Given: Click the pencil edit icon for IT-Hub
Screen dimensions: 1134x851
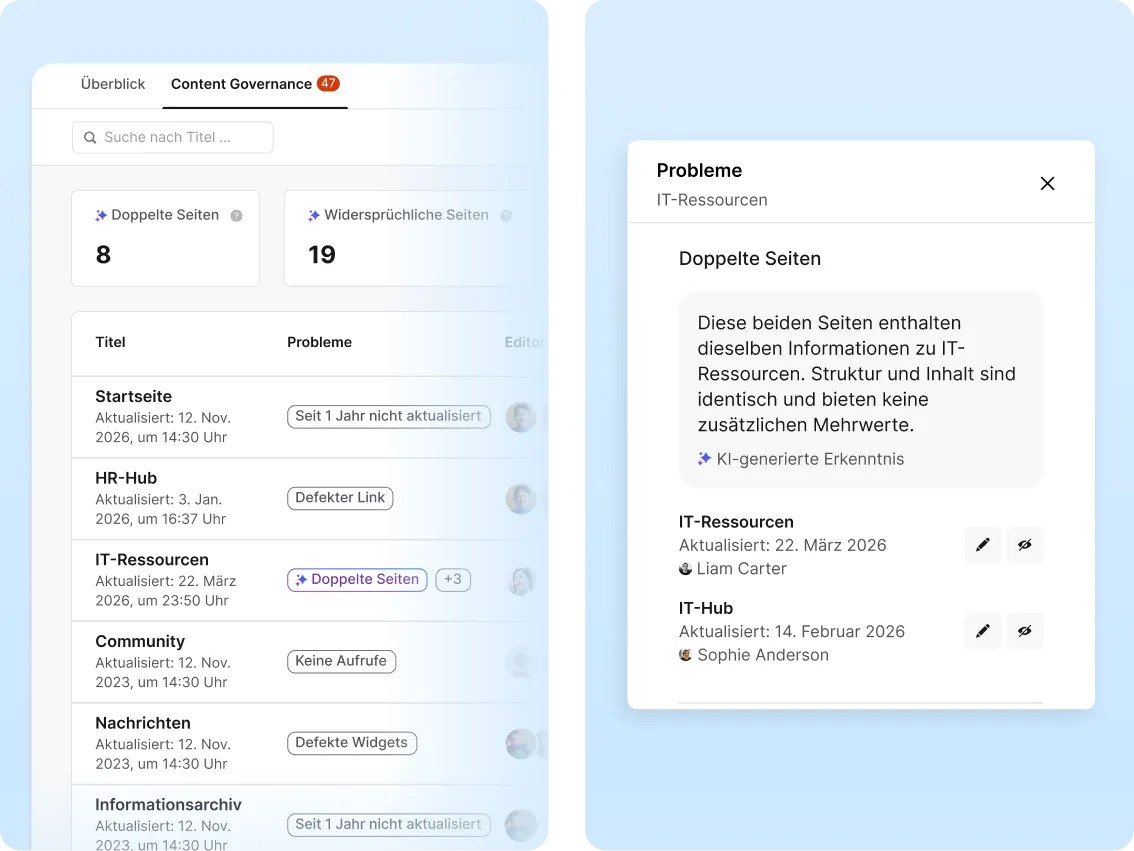Looking at the screenshot, I should tap(982, 631).
